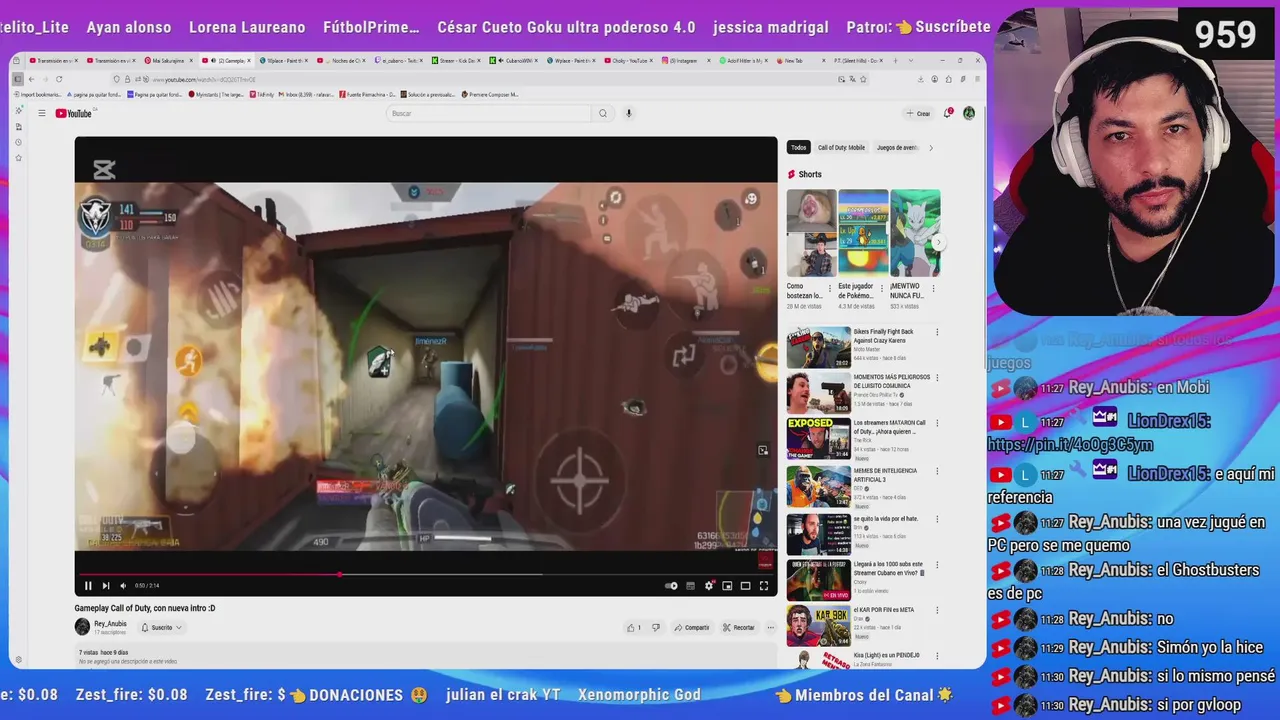This screenshot has height=720, width=1280.
Task: Toggle subtitles in video player
Action: 690,586
